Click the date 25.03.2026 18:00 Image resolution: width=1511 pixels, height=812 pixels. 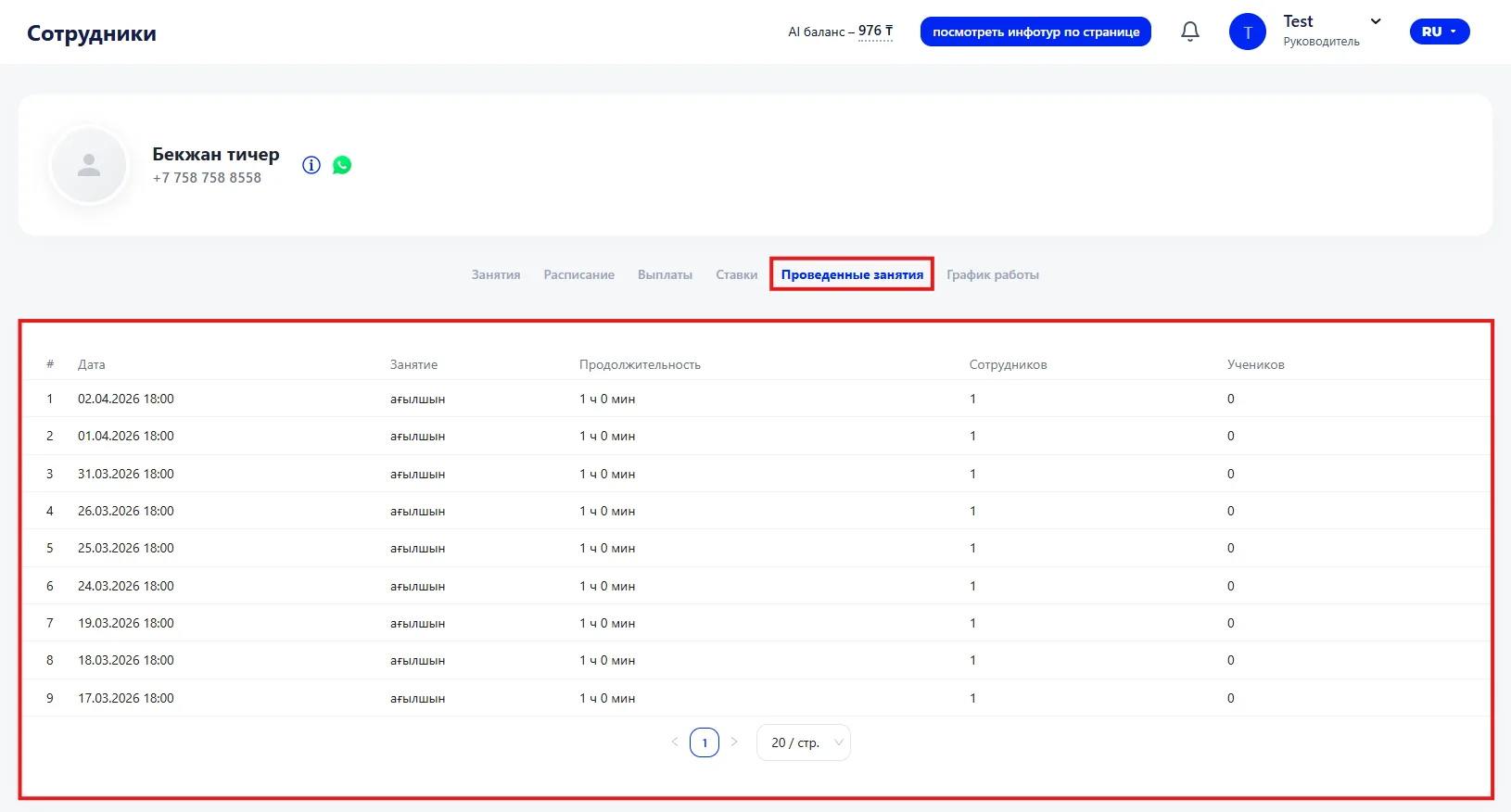point(126,548)
